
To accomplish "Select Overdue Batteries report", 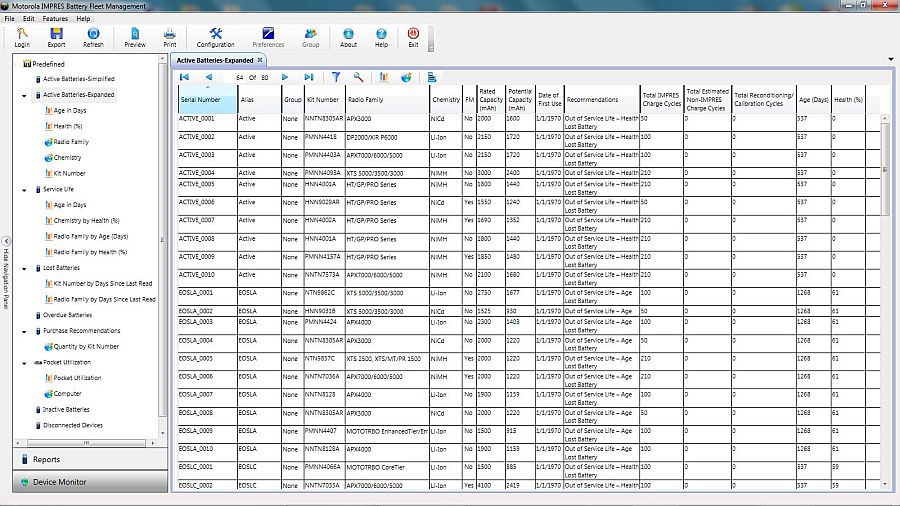I will [x=67, y=315].
